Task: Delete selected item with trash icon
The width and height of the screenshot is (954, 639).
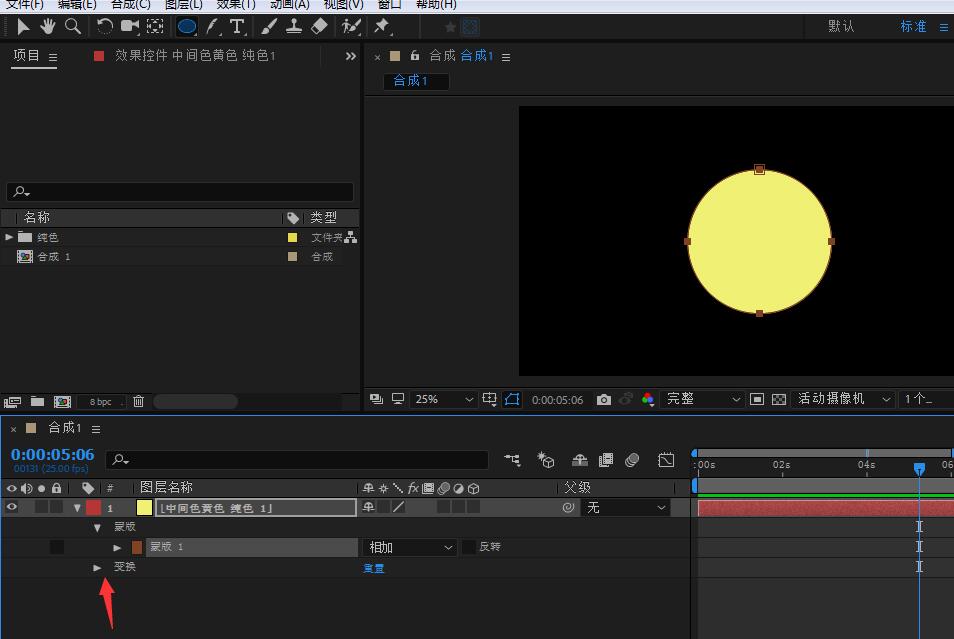Action: click(139, 401)
